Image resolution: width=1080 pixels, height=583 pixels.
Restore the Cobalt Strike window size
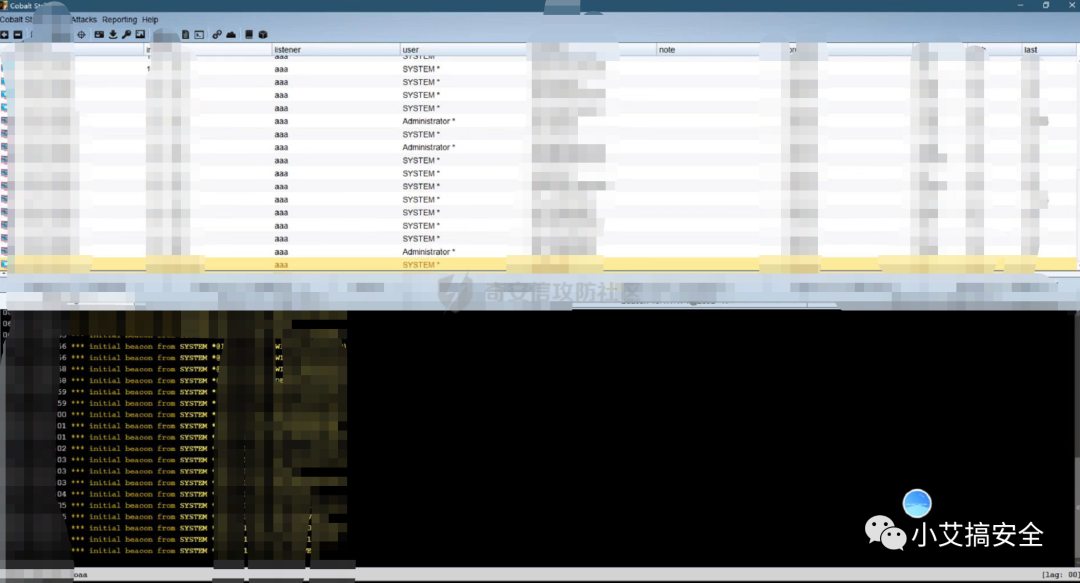click(x=1046, y=5)
